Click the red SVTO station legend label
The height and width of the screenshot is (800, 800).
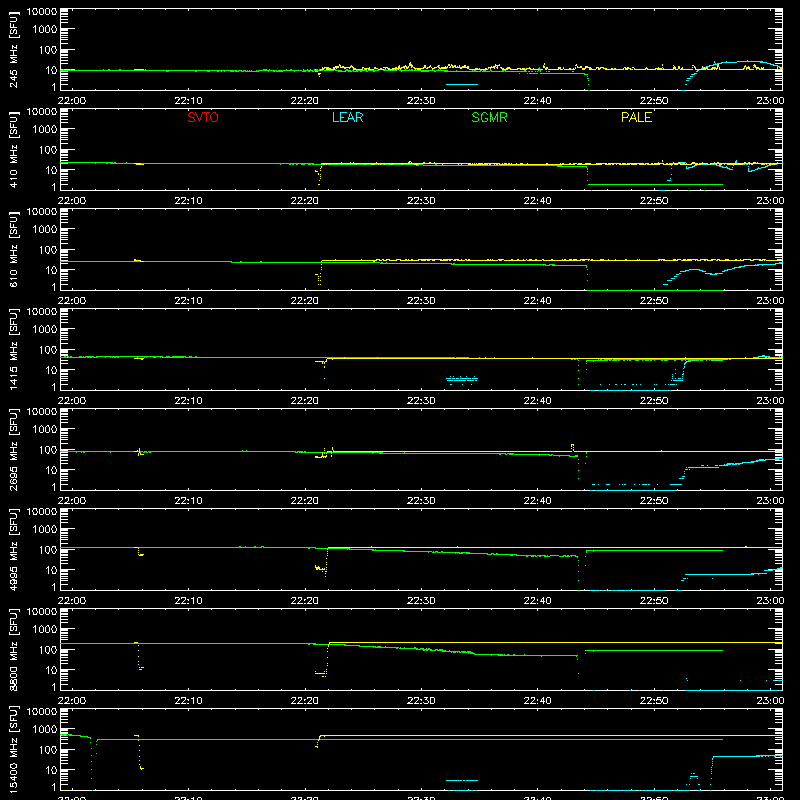pyautogui.click(x=203, y=117)
